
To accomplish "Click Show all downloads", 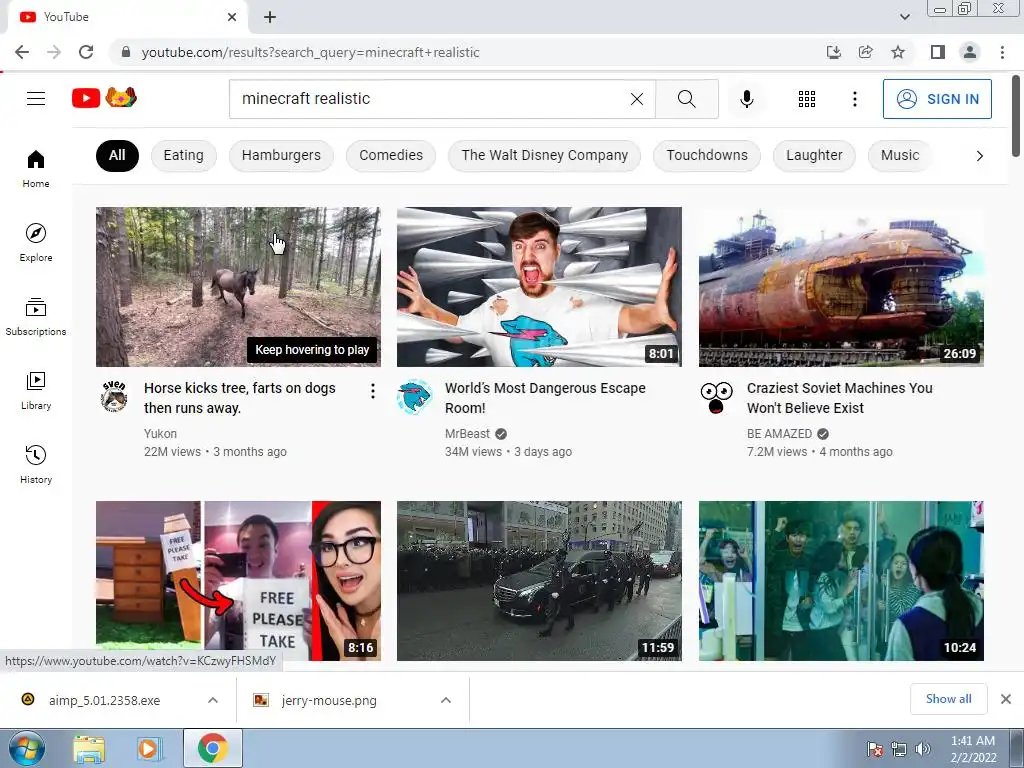I will pyautogui.click(x=948, y=699).
